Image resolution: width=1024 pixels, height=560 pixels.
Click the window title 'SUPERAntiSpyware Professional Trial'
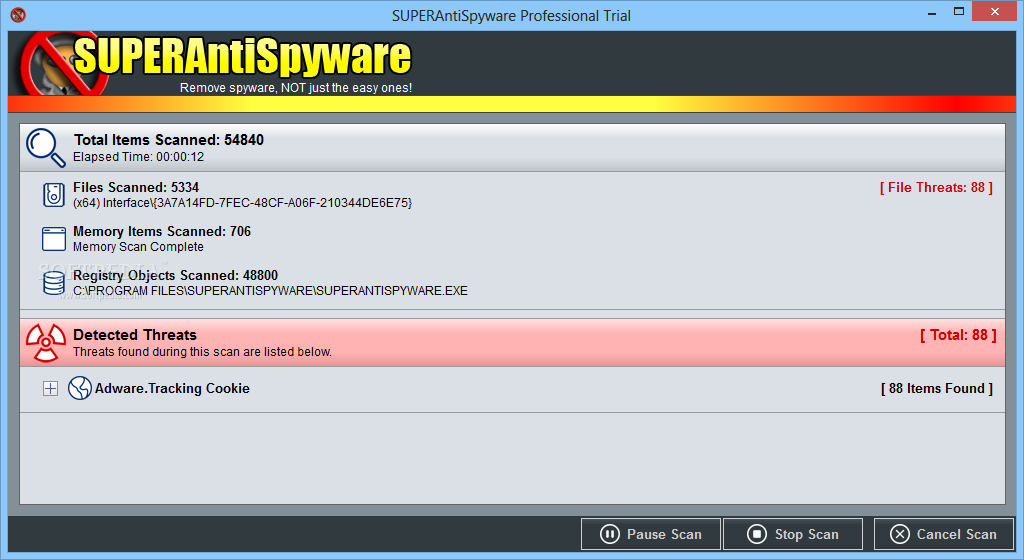(511, 16)
